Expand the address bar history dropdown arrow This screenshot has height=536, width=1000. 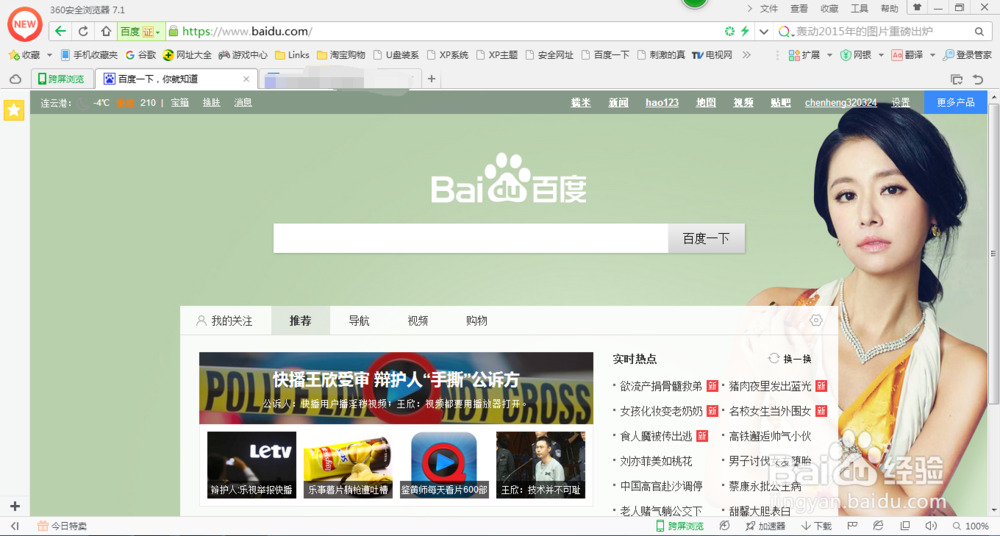tap(763, 31)
